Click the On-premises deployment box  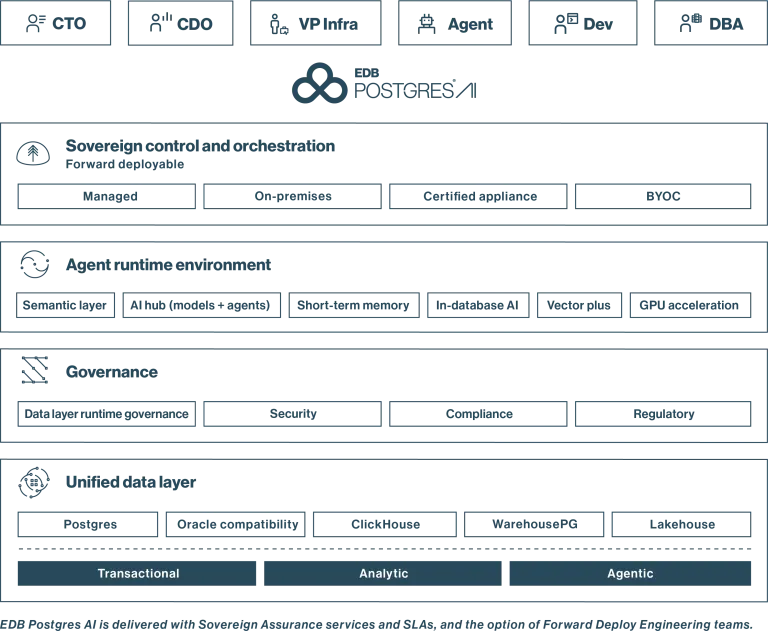(x=292, y=196)
